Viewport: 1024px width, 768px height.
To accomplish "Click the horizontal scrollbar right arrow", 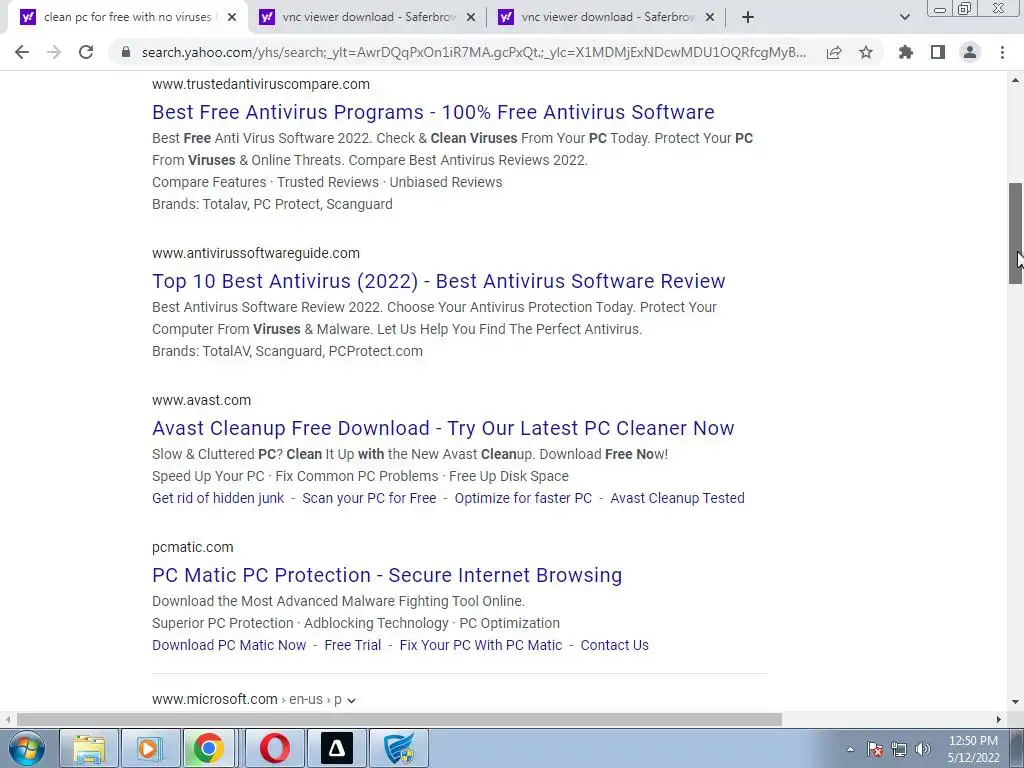I will [x=999, y=719].
